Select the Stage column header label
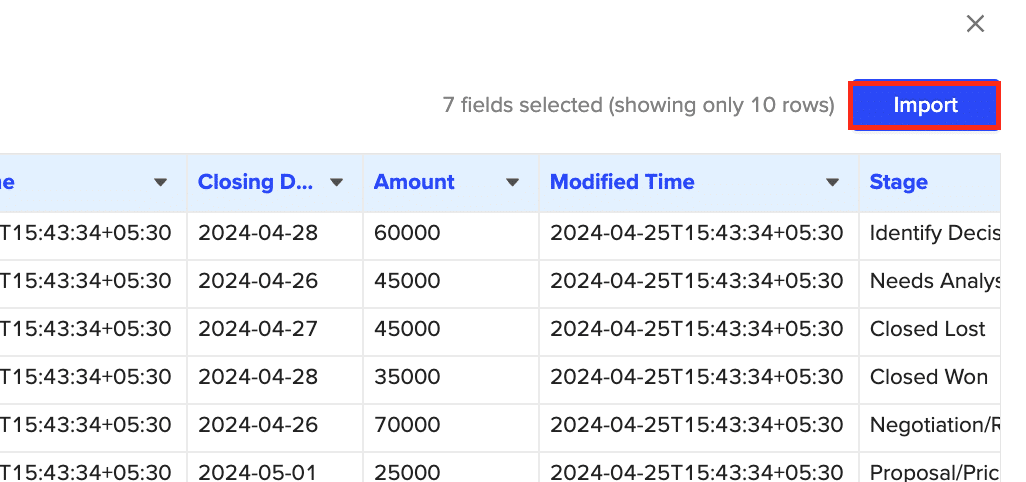 [x=898, y=182]
